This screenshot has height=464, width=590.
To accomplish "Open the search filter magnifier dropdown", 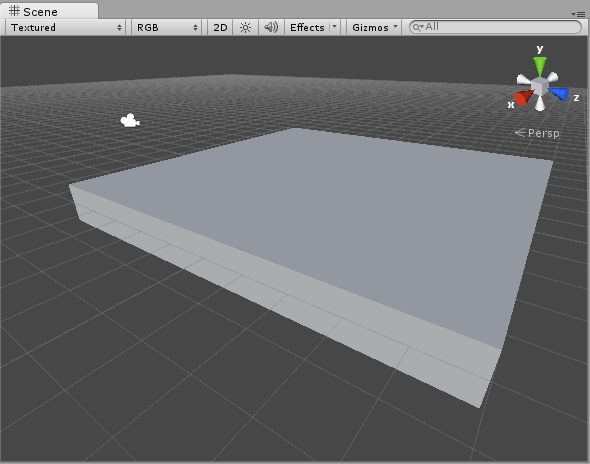I will (418, 27).
